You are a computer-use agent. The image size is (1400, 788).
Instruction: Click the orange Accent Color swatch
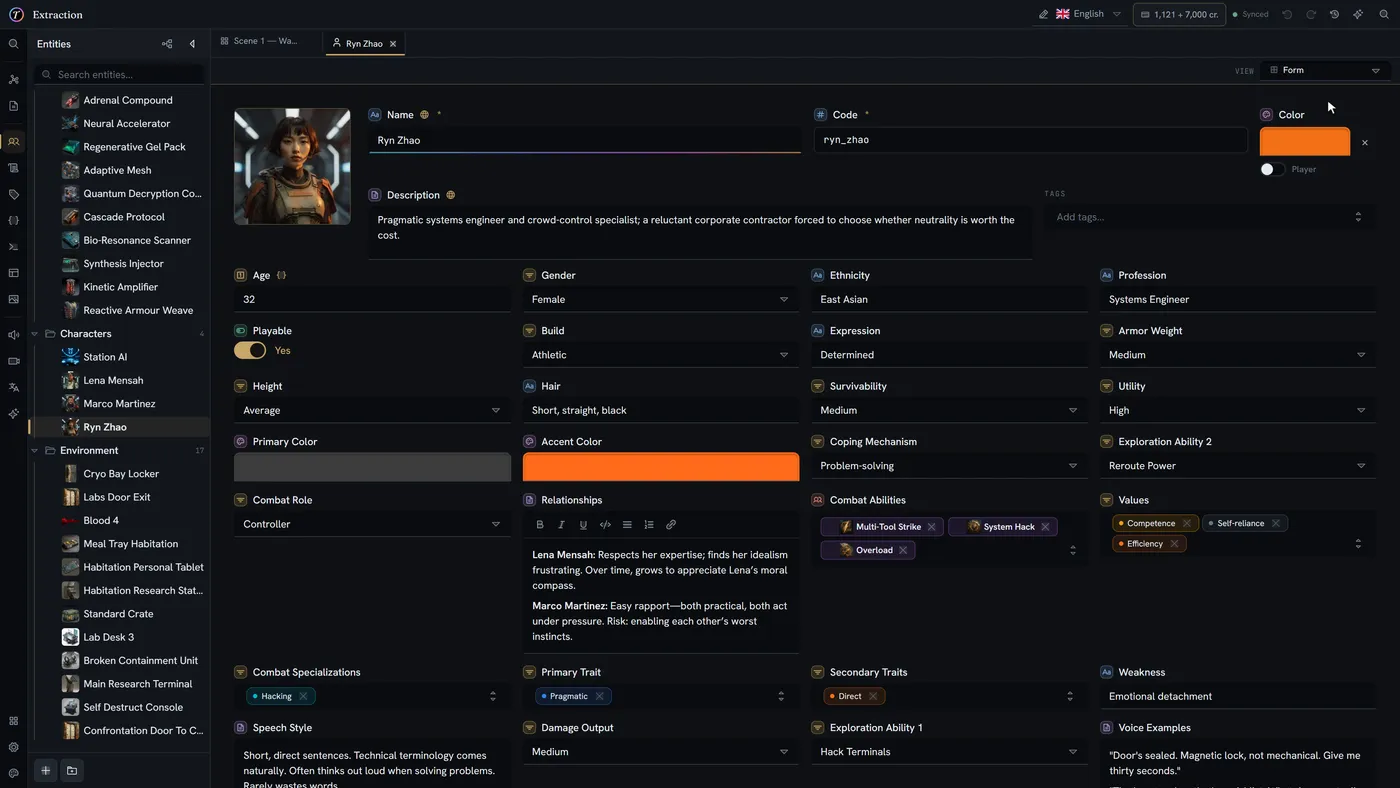tap(661, 467)
